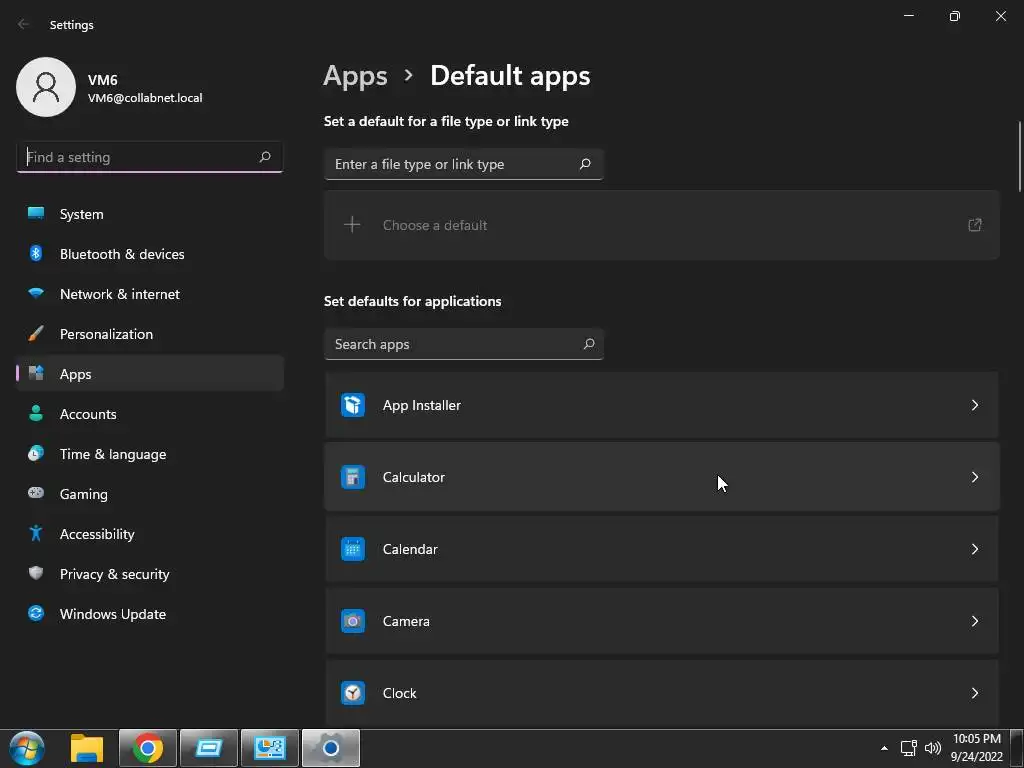Open Google Chrome from the taskbar
1024x768 pixels.
coord(148,748)
